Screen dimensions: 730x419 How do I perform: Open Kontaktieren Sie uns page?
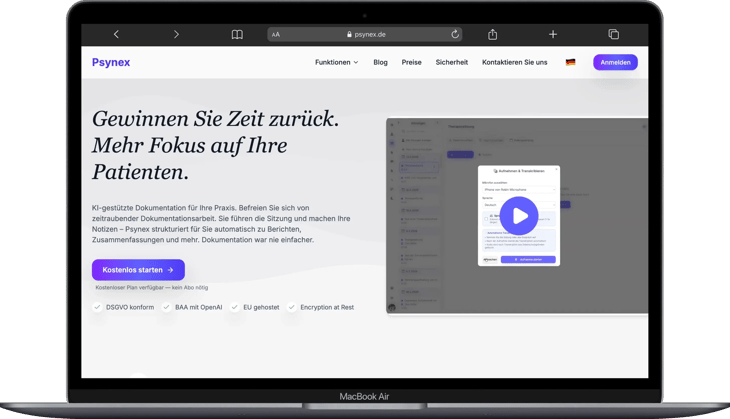click(514, 62)
